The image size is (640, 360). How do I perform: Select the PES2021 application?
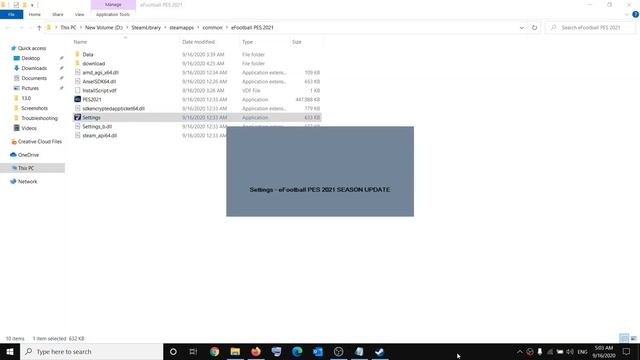92,99
